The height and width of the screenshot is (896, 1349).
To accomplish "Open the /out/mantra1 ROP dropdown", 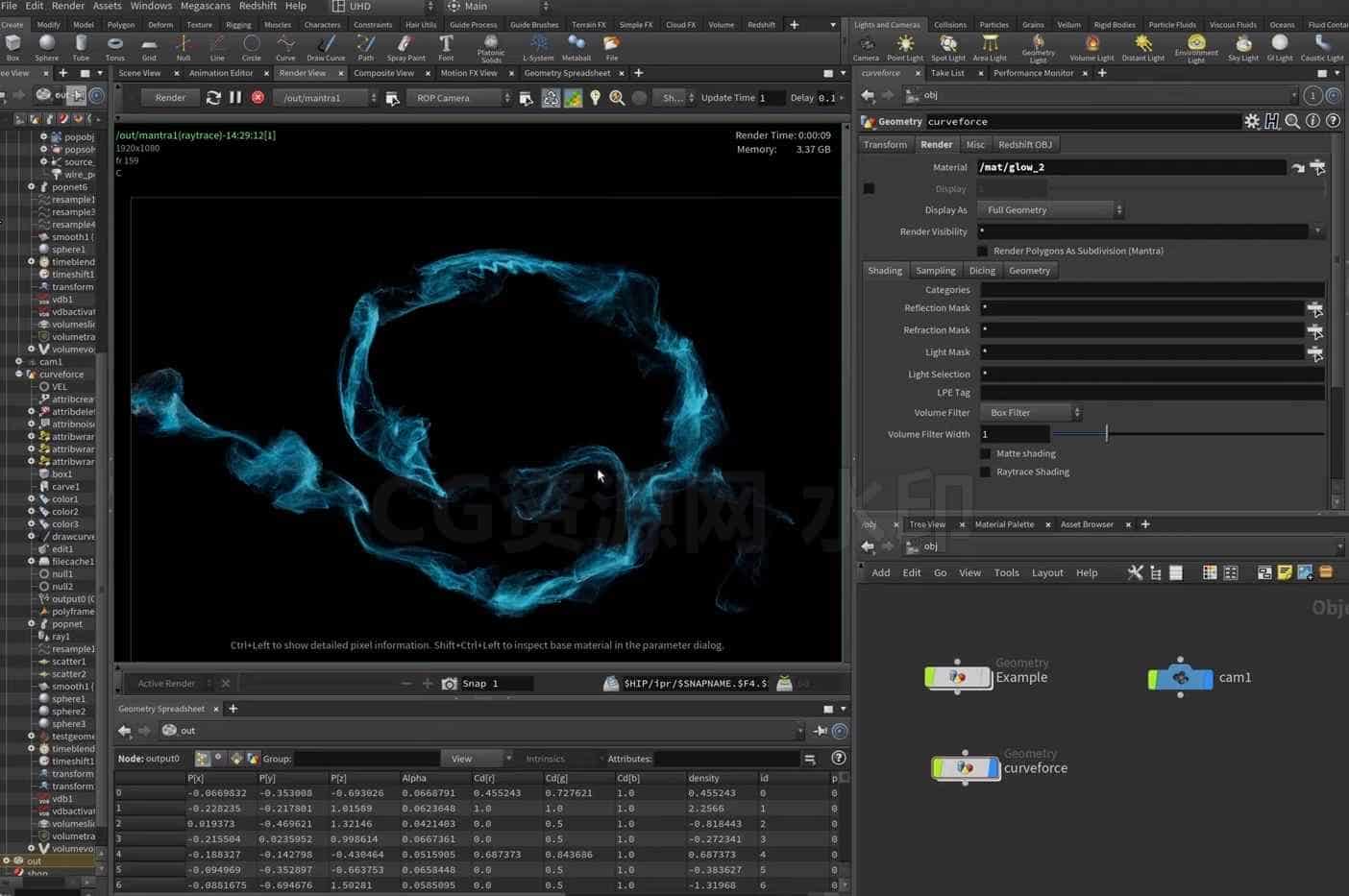I will [x=326, y=97].
